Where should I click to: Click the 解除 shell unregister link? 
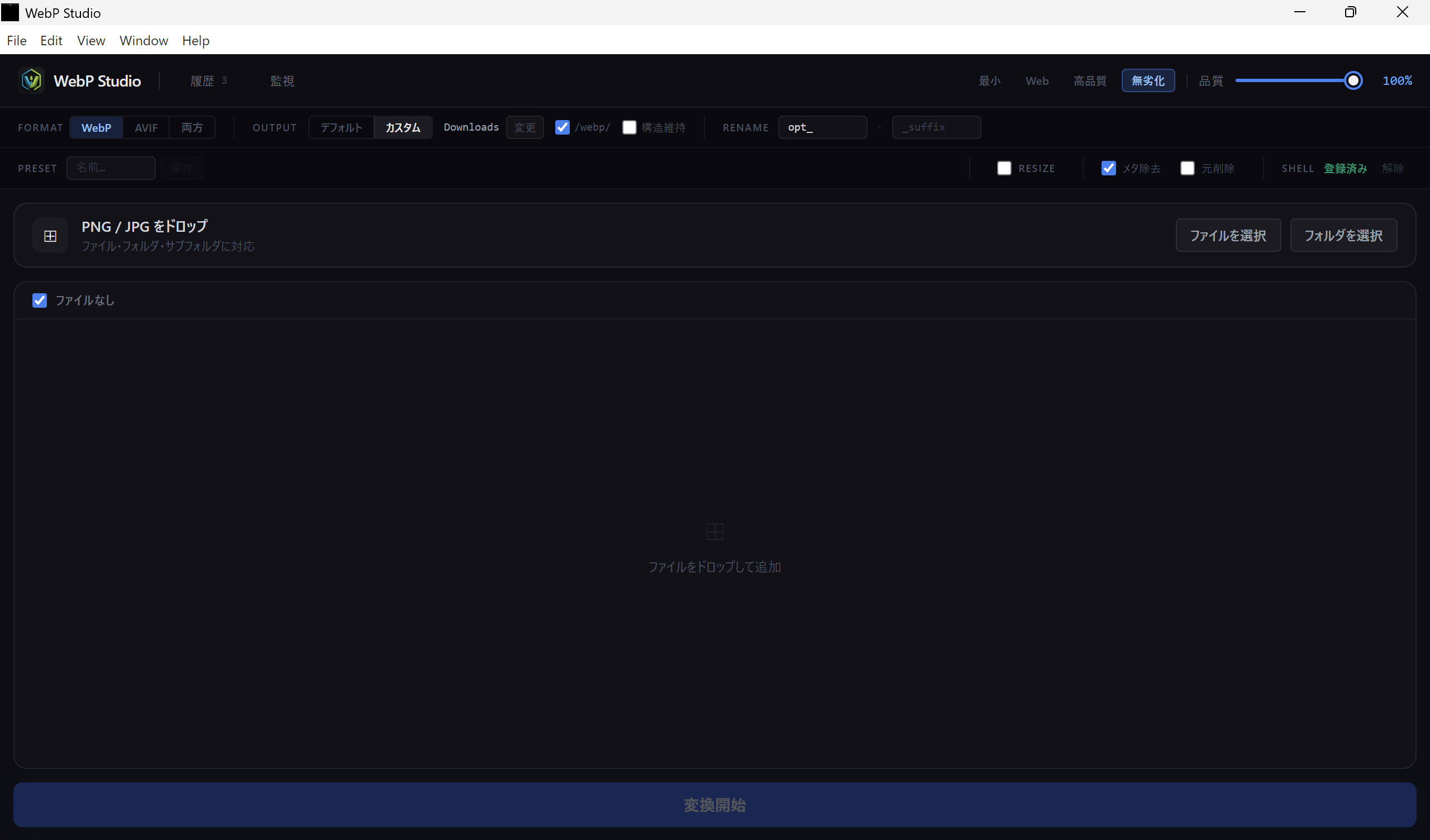tap(1392, 168)
